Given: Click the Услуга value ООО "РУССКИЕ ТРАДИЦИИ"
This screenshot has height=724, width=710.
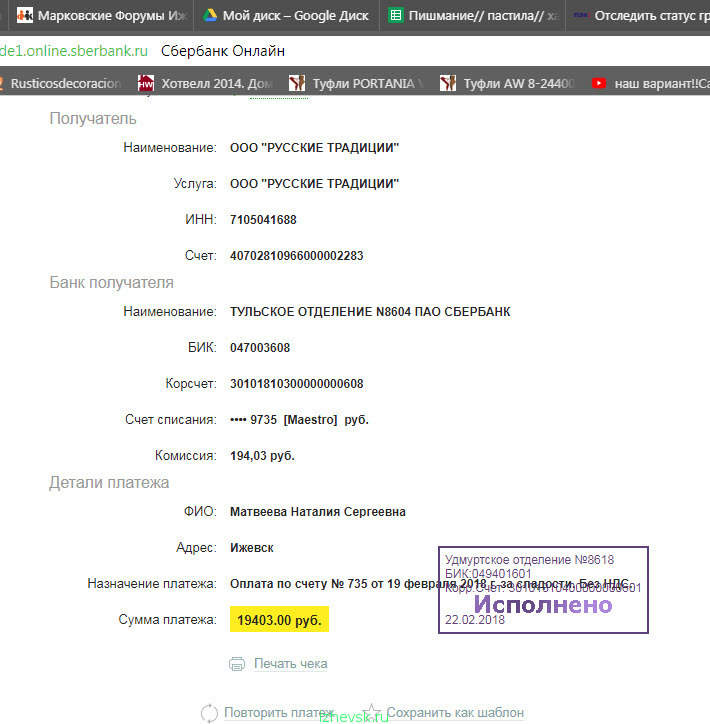Looking at the screenshot, I should coord(314,184).
